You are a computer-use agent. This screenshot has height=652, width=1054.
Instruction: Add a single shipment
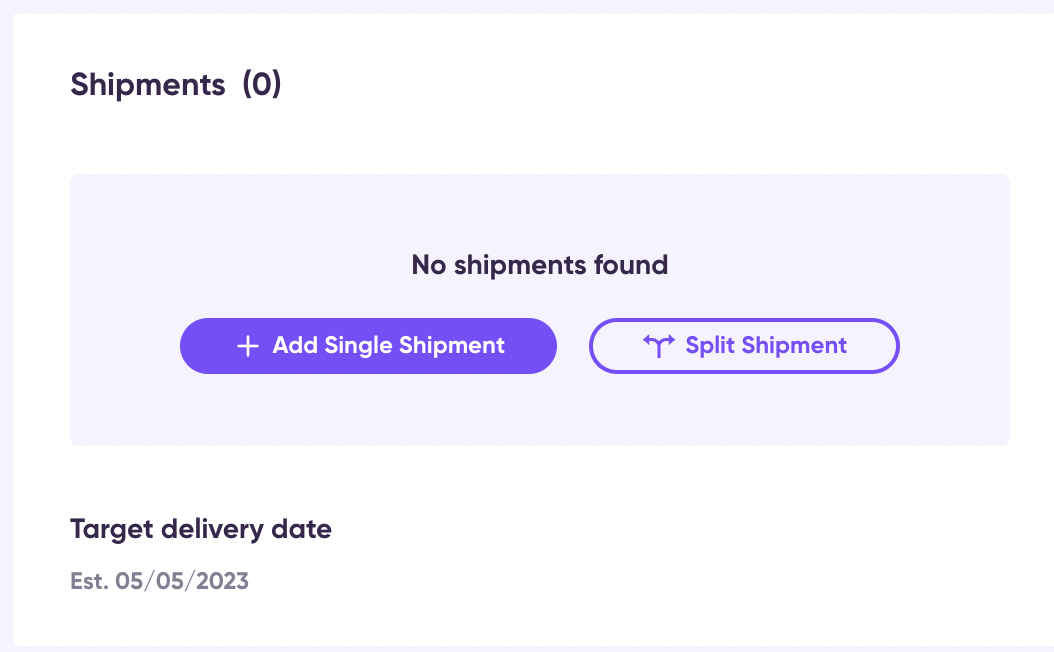(368, 346)
